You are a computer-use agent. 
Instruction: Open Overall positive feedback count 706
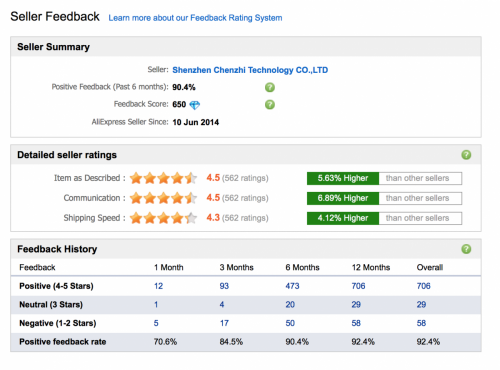click(x=423, y=286)
